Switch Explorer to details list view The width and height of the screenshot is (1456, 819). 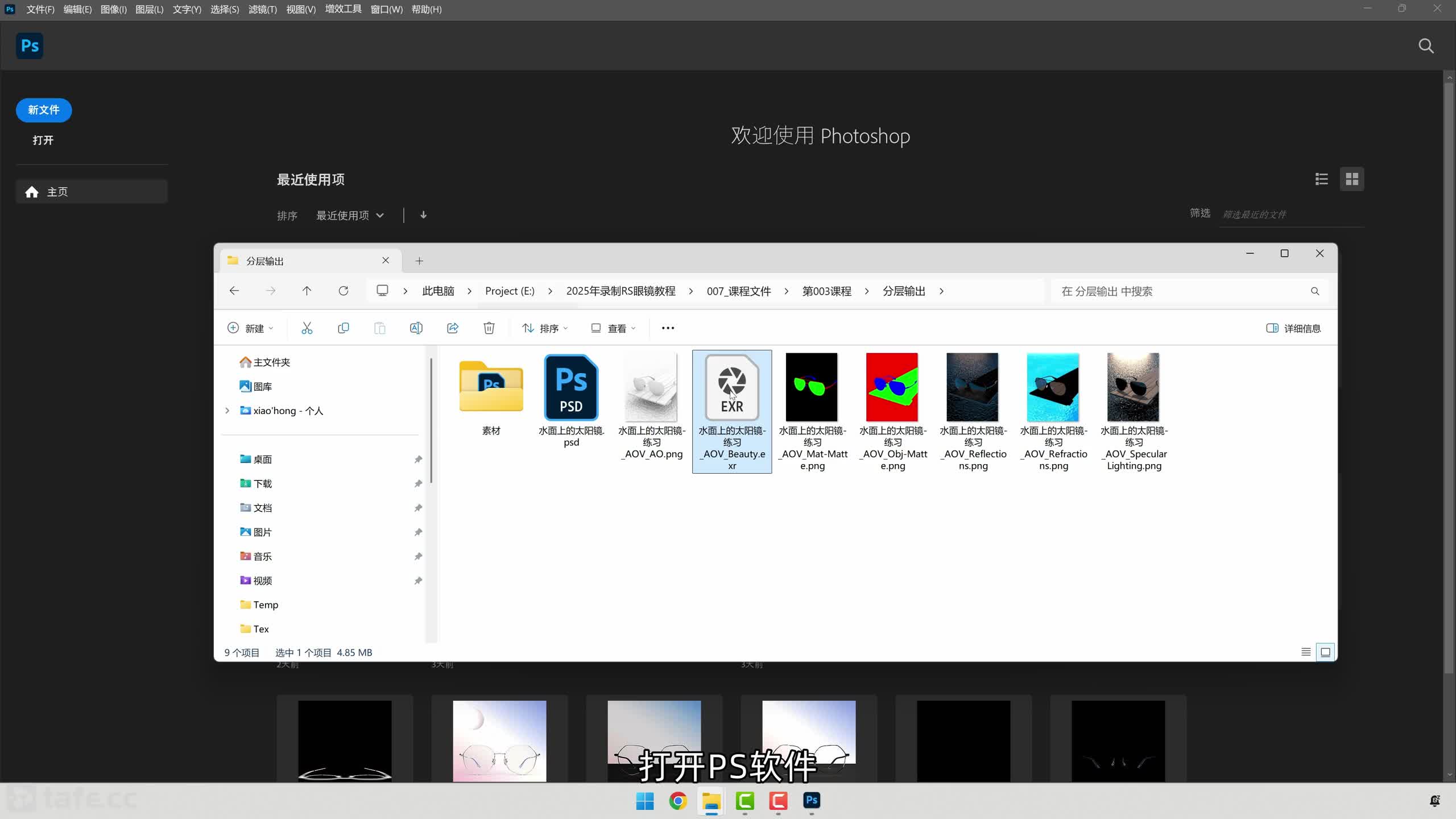coord(1306,652)
